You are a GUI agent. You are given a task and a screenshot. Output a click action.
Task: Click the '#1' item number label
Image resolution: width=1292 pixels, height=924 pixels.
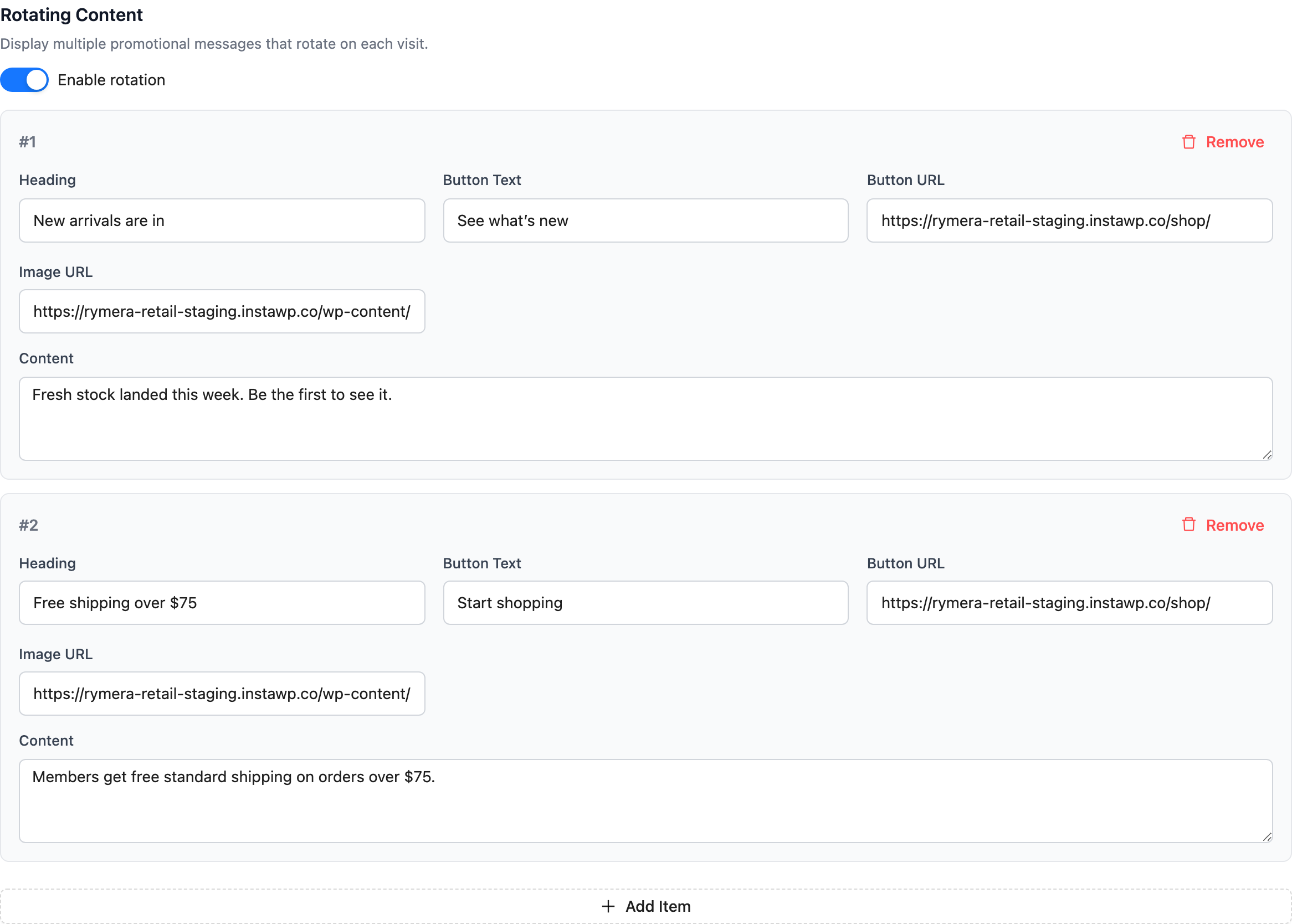[28, 142]
